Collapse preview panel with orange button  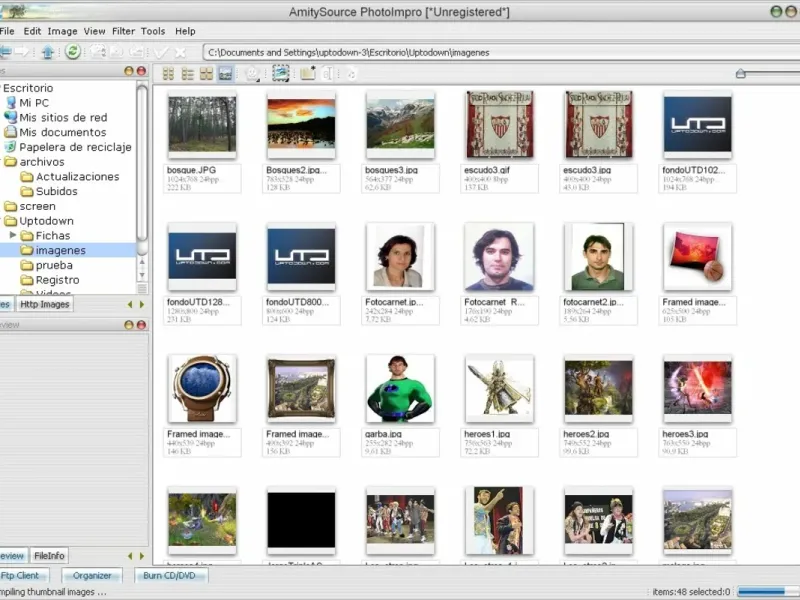pos(128,324)
